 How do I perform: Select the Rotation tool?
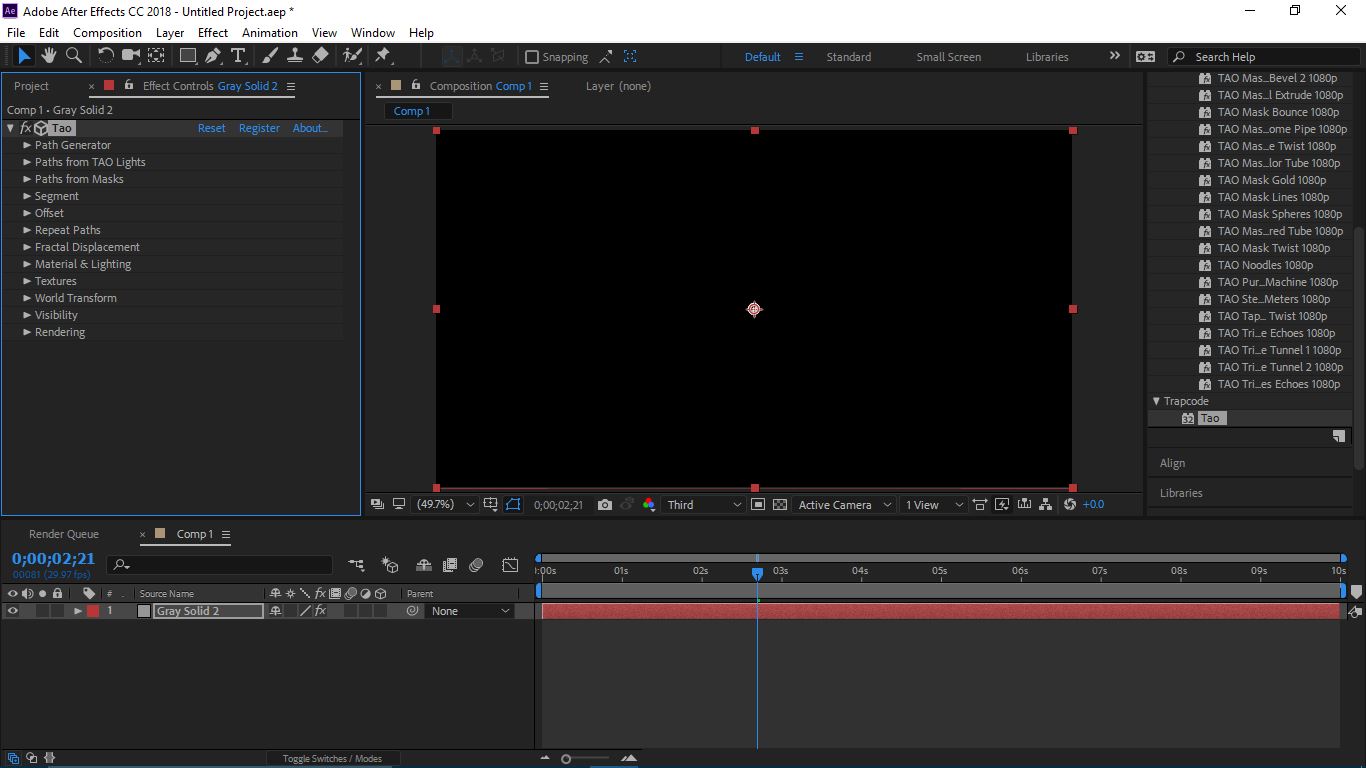click(105, 56)
